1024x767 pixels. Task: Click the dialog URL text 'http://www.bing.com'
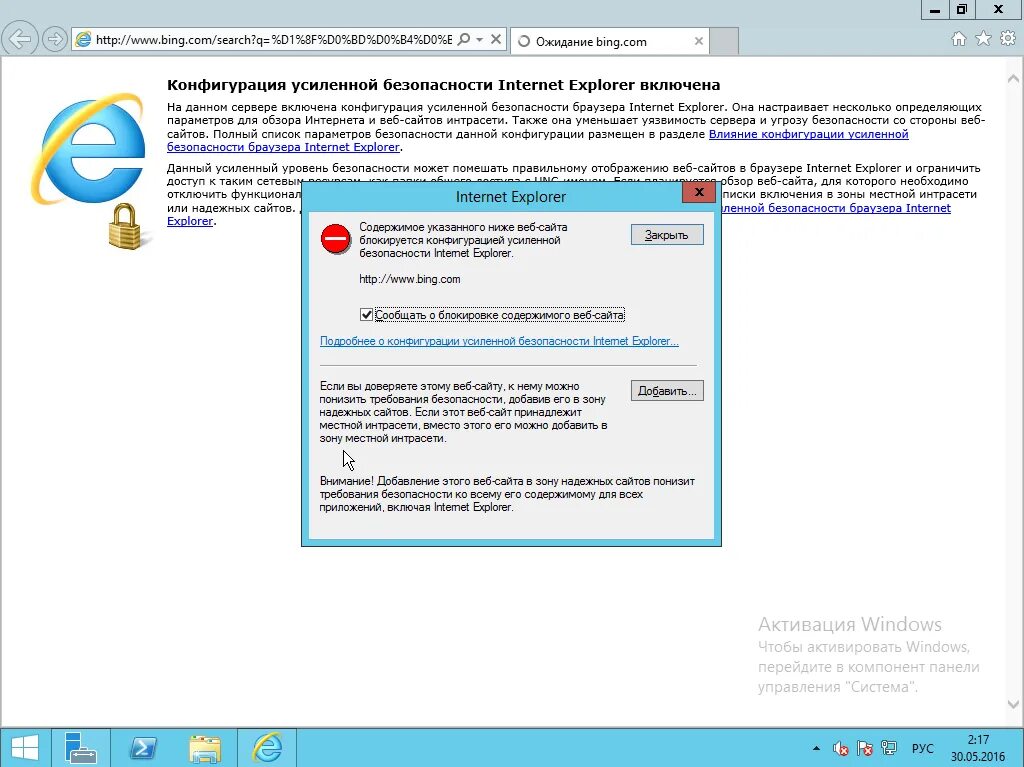[409, 279]
